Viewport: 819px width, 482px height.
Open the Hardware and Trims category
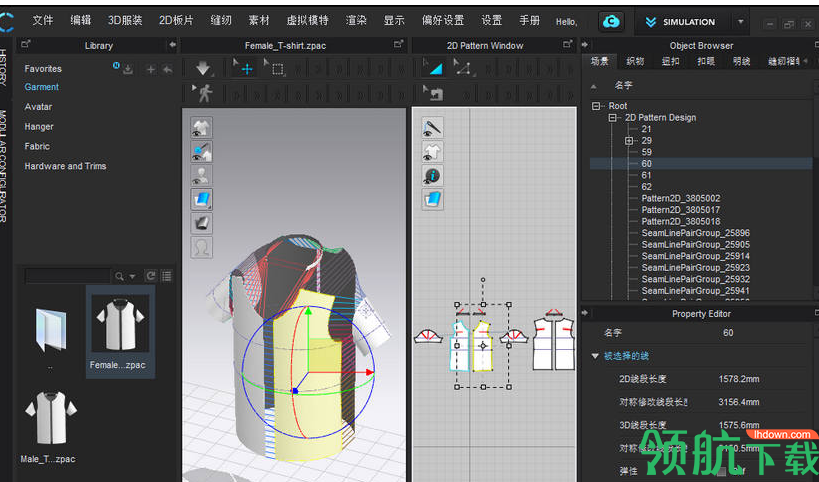pos(65,166)
